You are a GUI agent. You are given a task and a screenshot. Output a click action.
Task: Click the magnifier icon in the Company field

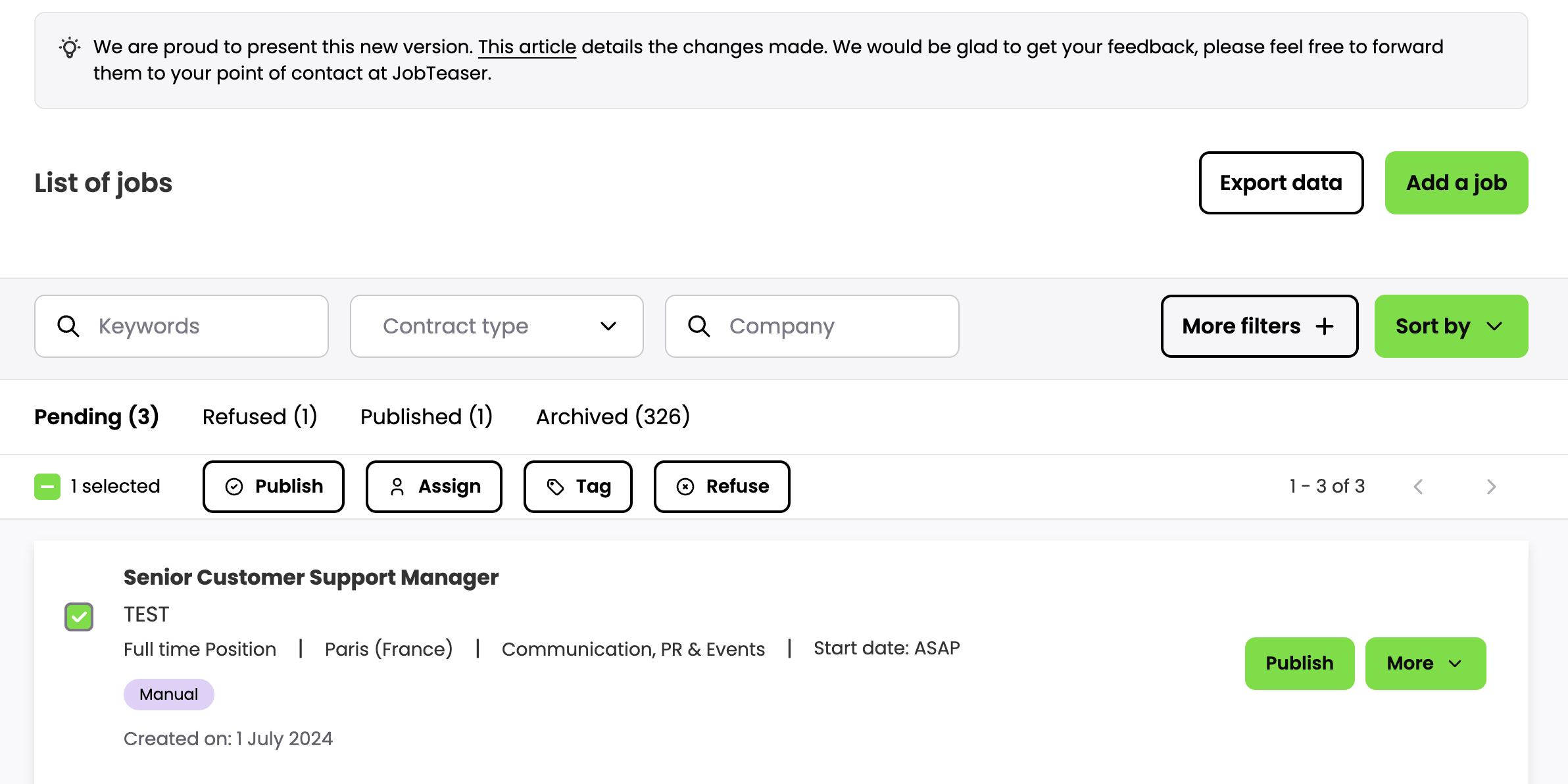(698, 326)
